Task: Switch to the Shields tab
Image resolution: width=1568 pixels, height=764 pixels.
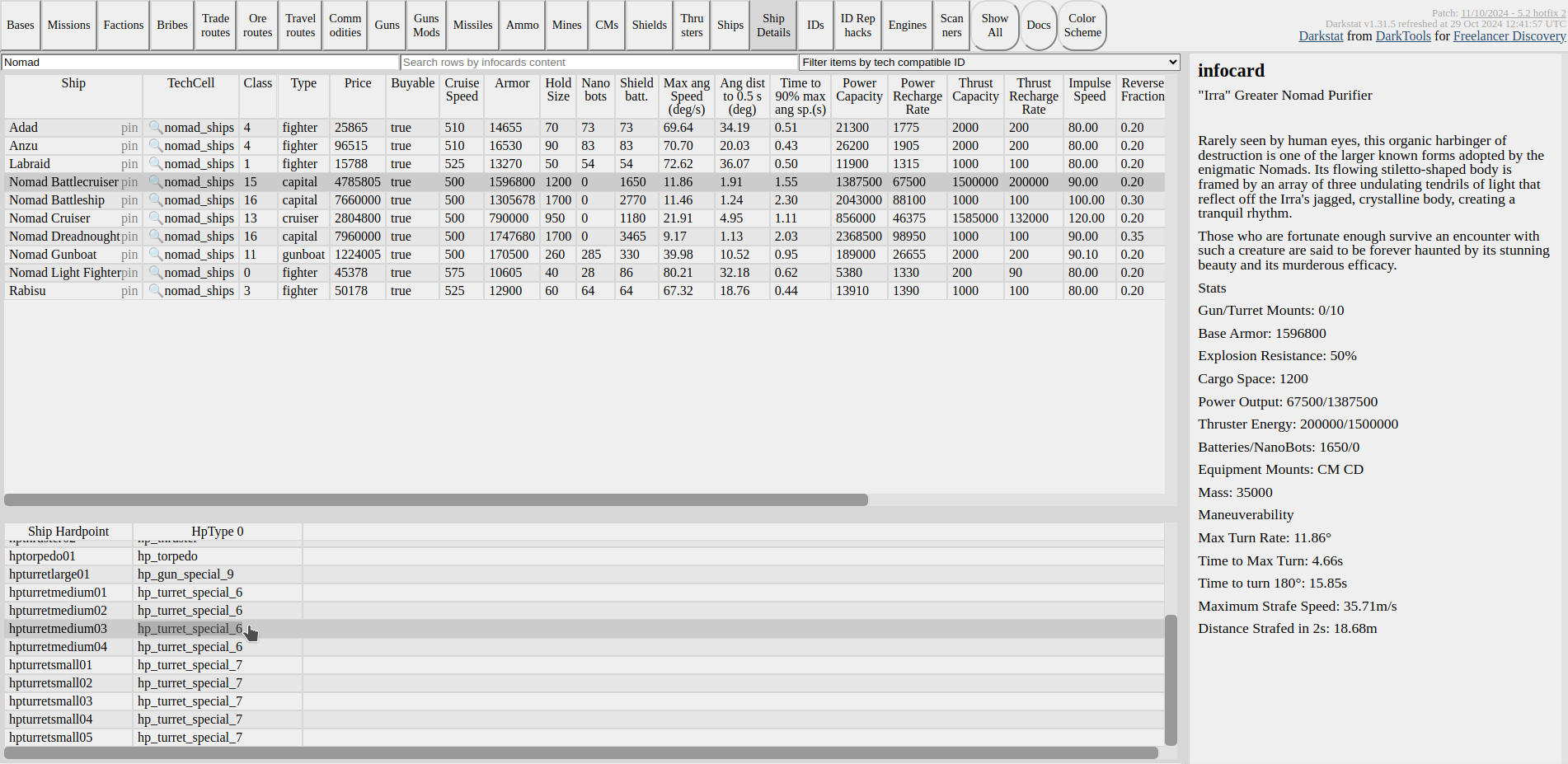Action: (649, 26)
